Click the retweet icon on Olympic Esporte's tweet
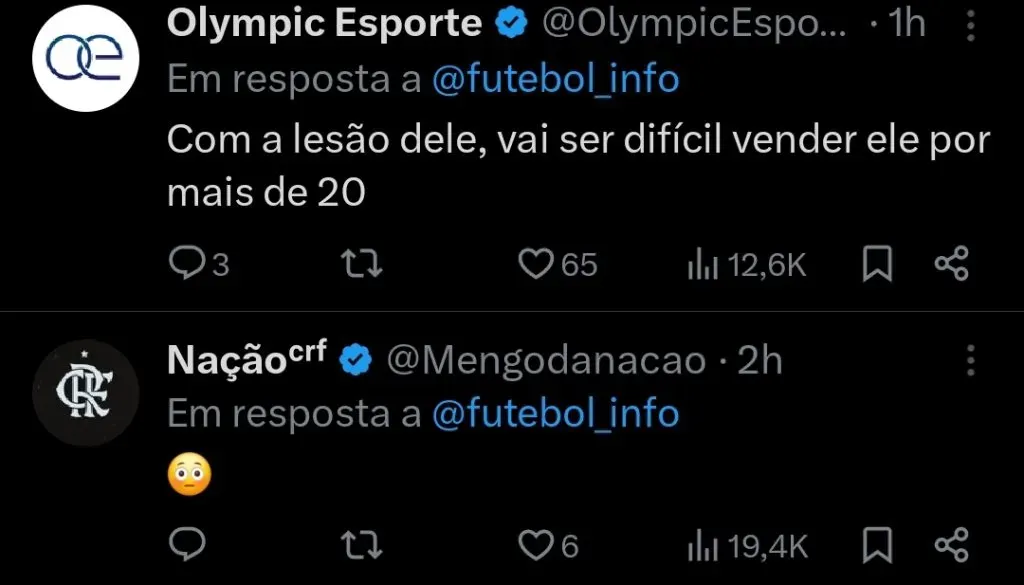This screenshot has width=1024, height=585. (360, 263)
